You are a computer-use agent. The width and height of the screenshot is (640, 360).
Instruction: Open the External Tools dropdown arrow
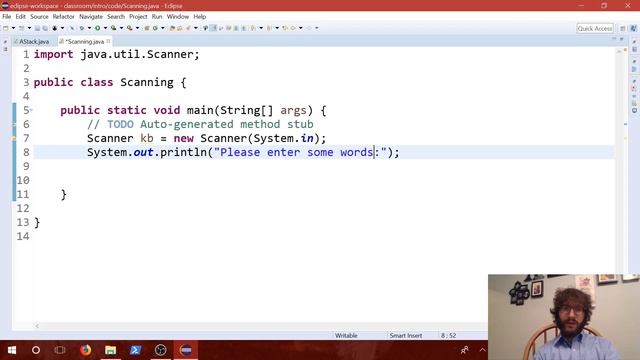point(138,28)
